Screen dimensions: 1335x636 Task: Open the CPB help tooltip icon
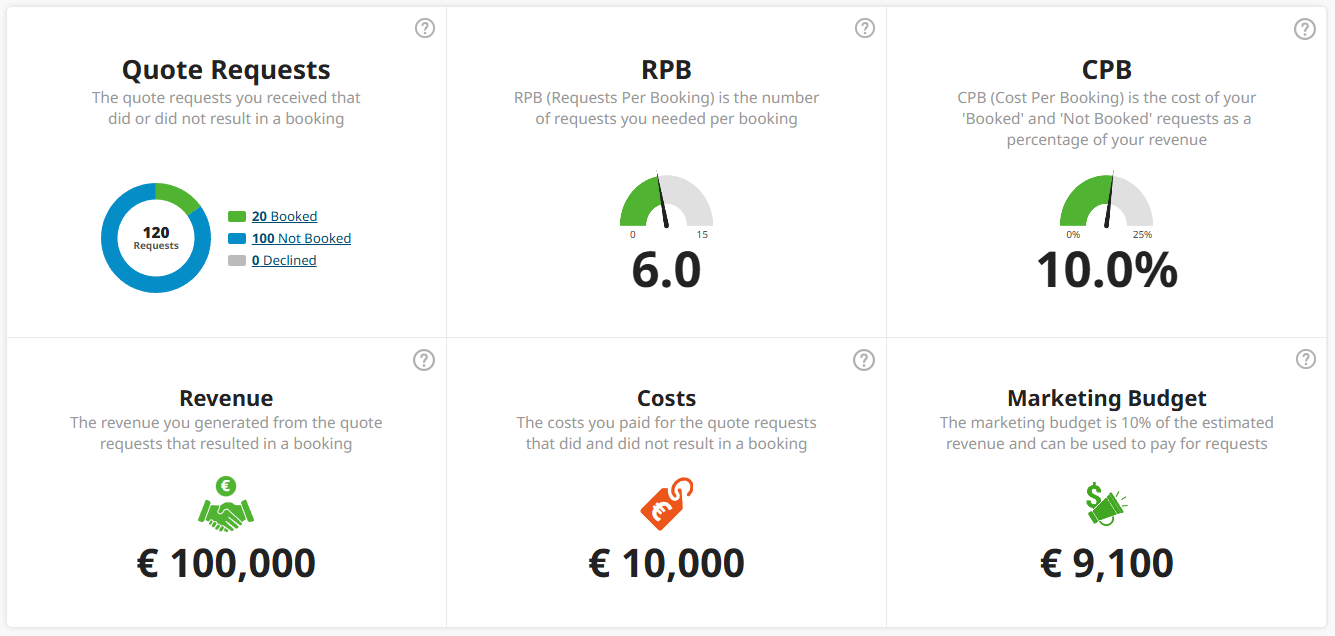pyautogui.click(x=1304, y=29)
